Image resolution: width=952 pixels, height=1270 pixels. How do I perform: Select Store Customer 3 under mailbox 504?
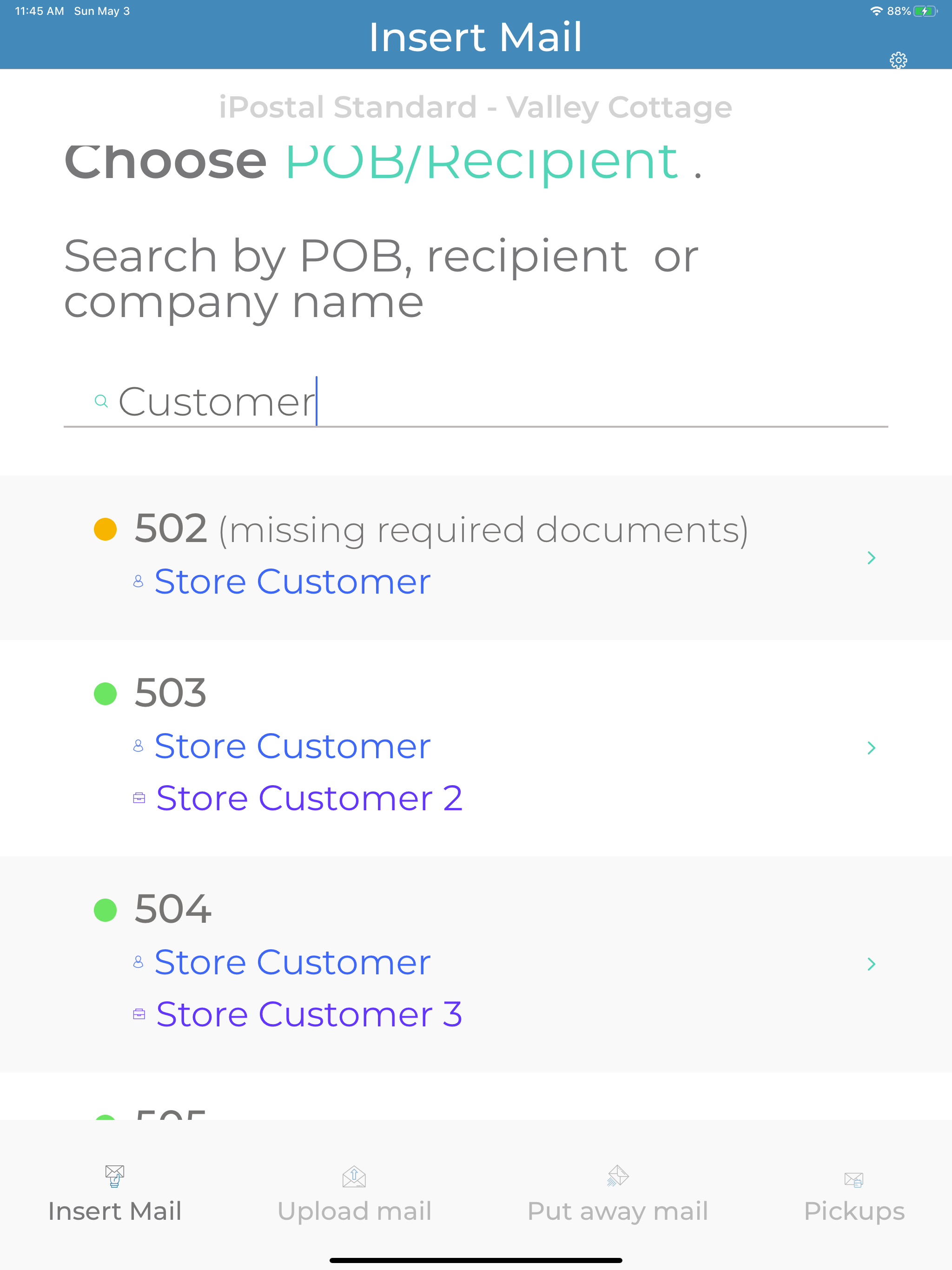click(x=309, y=1013)
